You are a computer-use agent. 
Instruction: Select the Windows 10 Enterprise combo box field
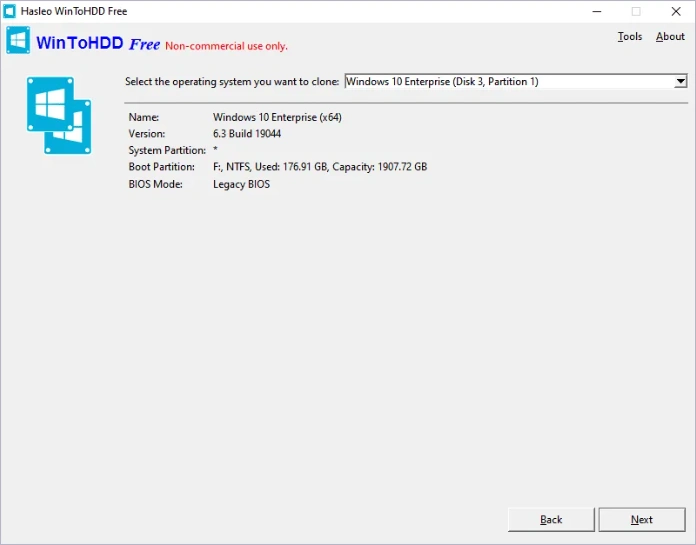point(516,81)
